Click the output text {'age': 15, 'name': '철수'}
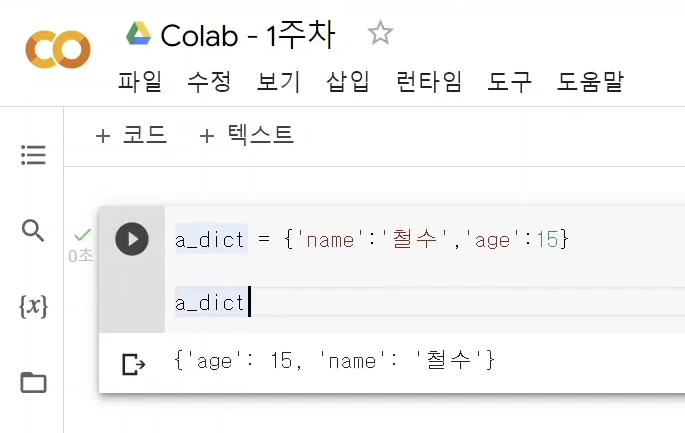The width and height of the screenshot is (685, 433). click(x=334, y=361)
